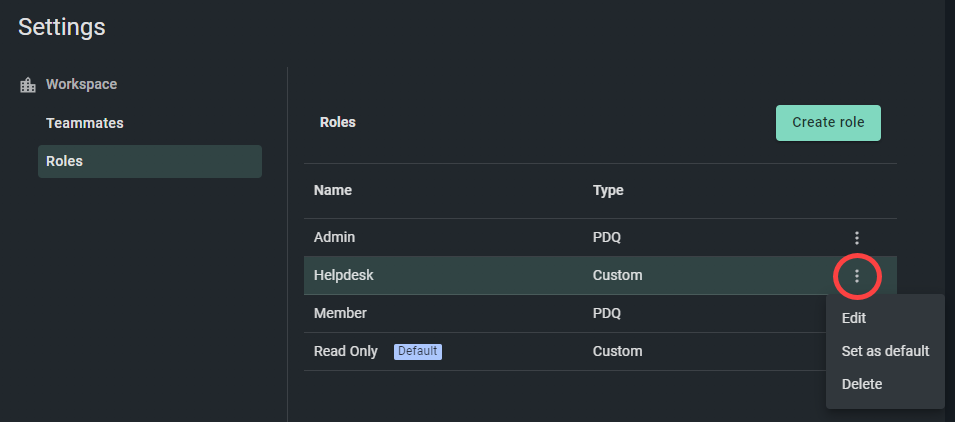Click the Custom type for Helpdesk
Viewport: 955px width, 422px height.
pyautogui.click(x=617, y=275)
